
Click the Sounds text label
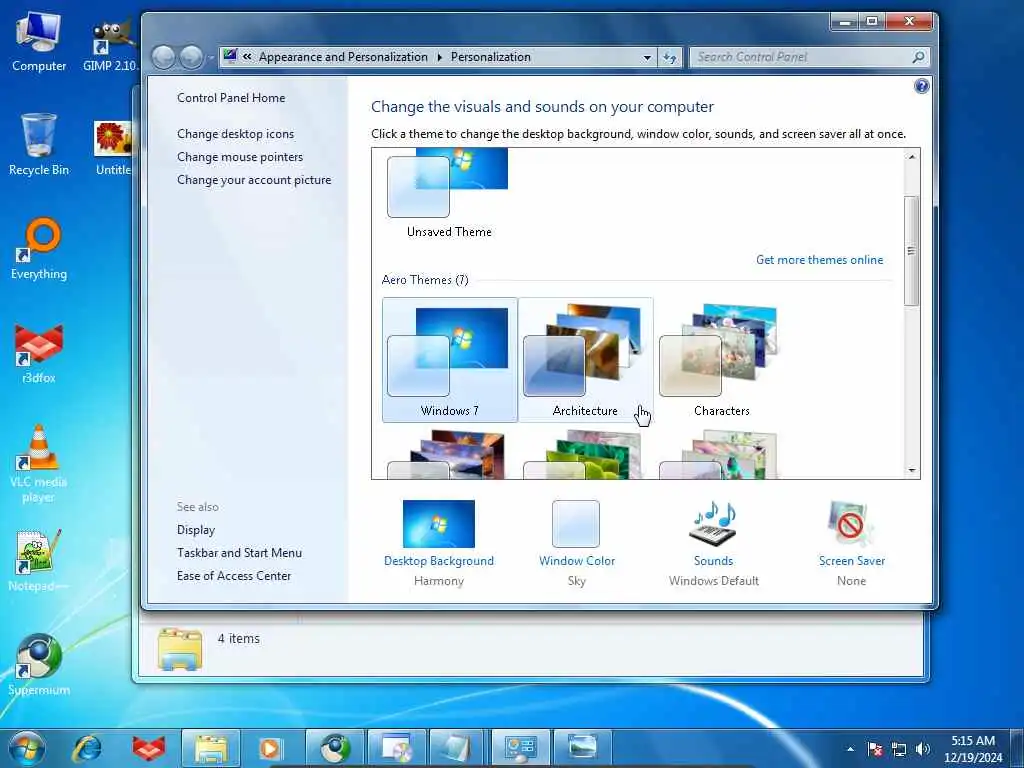pyautogui.click(x=713, y=561)
